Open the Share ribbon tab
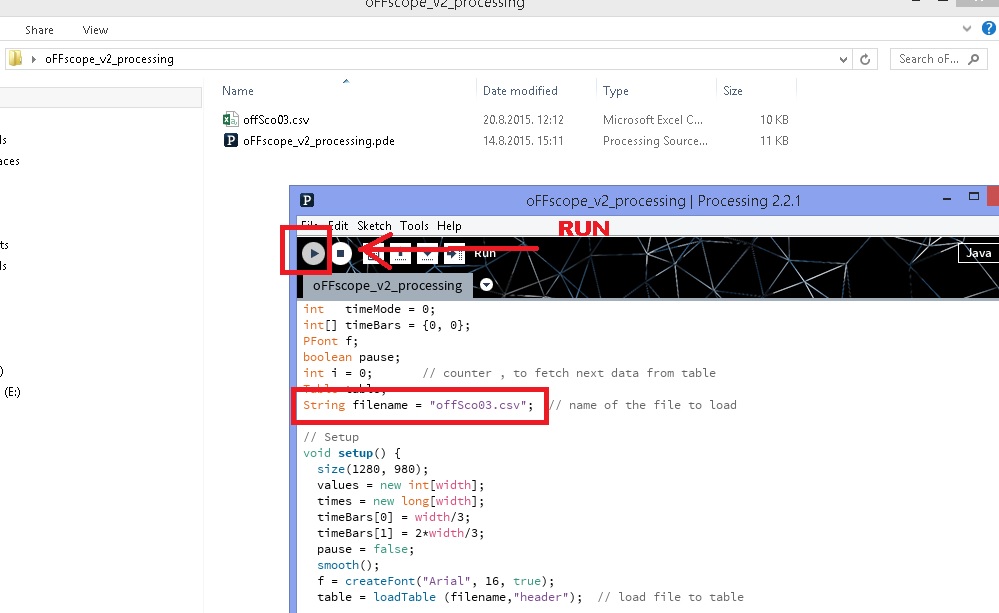 click(39, 31)
